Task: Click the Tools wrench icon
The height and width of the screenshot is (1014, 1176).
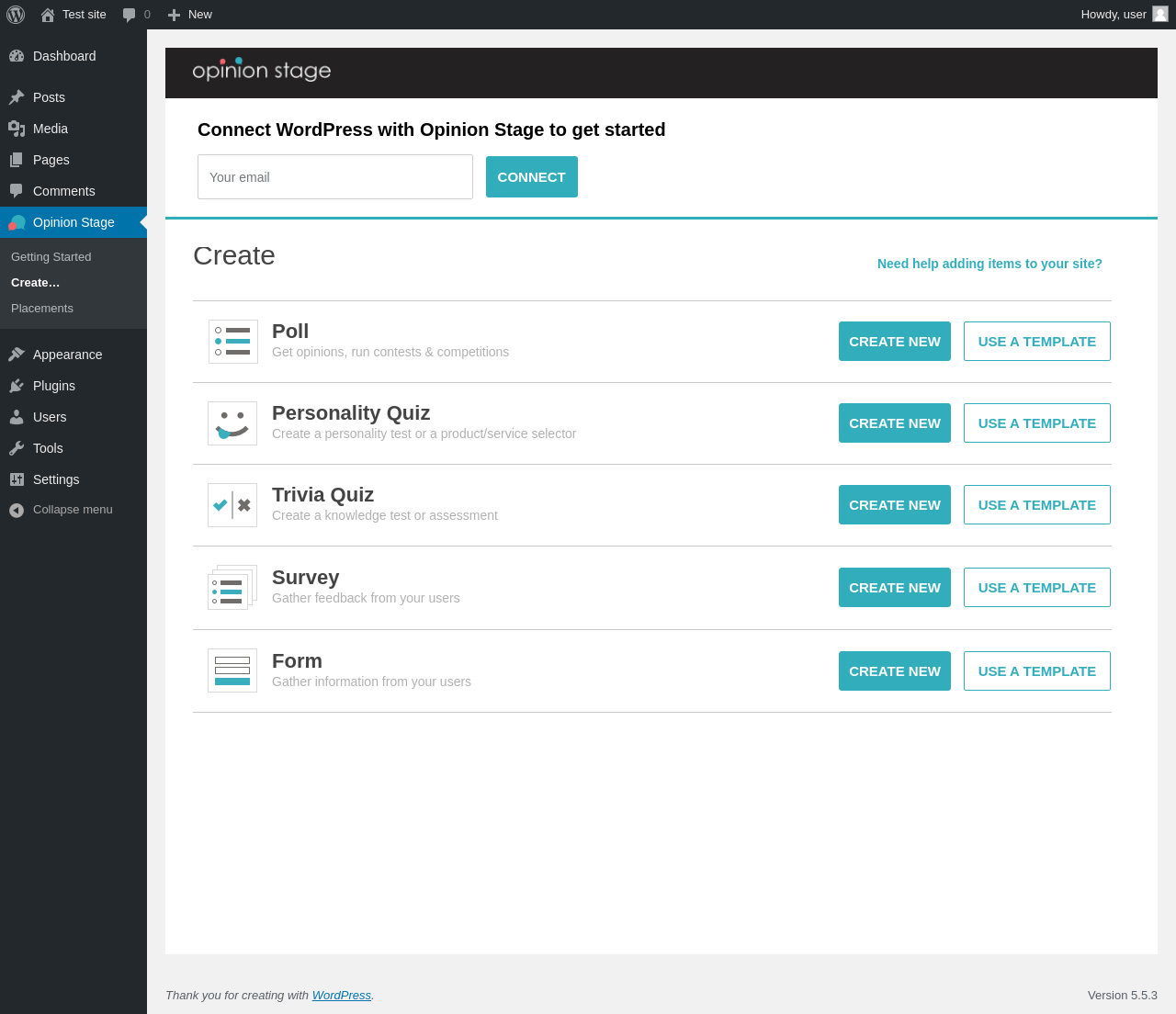Action: (17, 448)
